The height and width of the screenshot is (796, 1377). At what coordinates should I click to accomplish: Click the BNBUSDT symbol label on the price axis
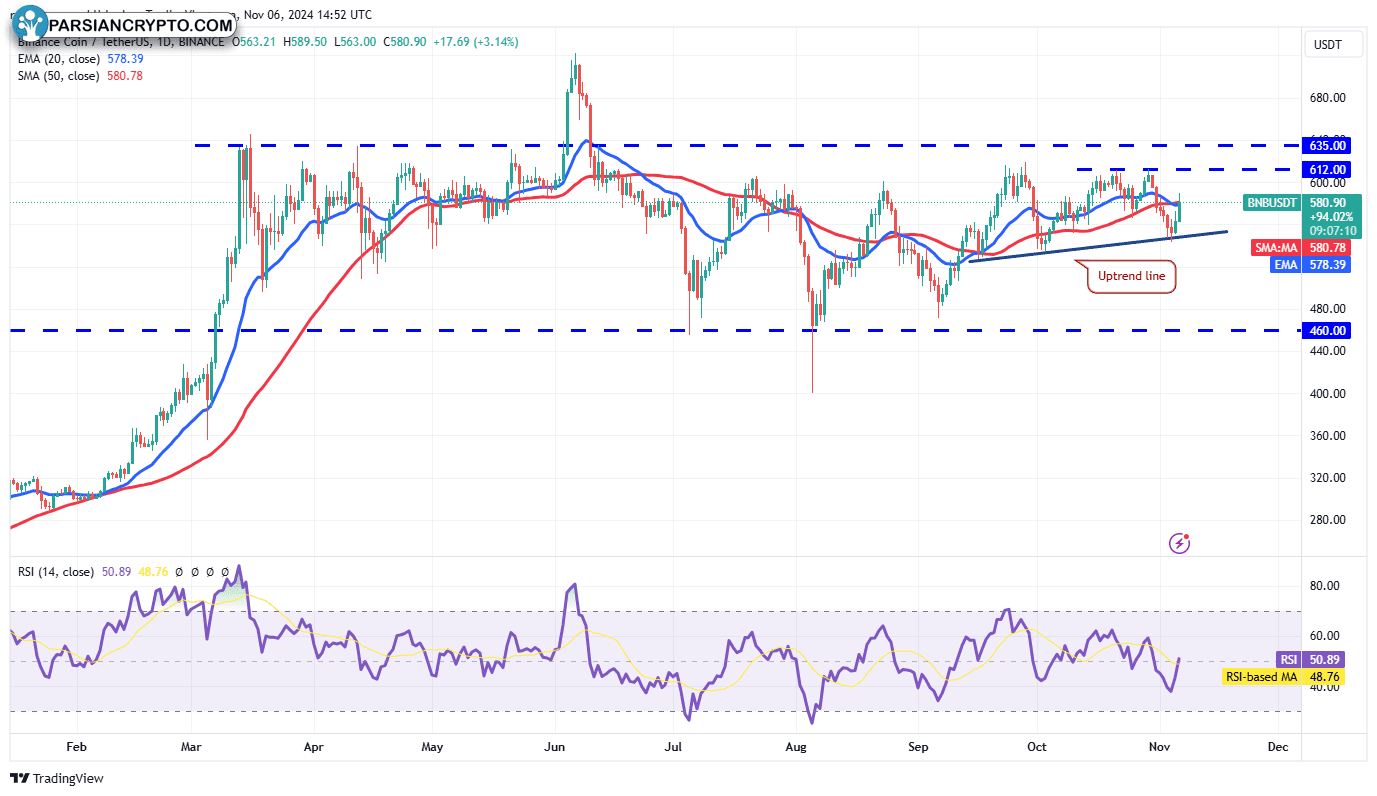point(1272,203)
